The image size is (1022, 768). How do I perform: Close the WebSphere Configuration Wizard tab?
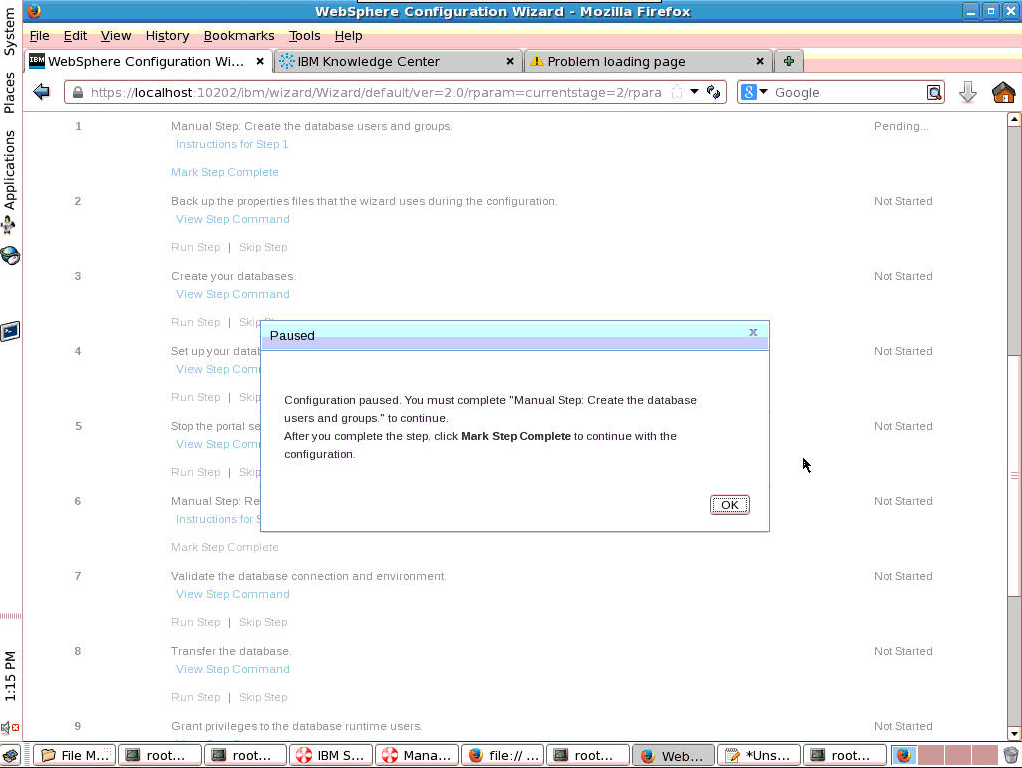[x=259, y=61]
